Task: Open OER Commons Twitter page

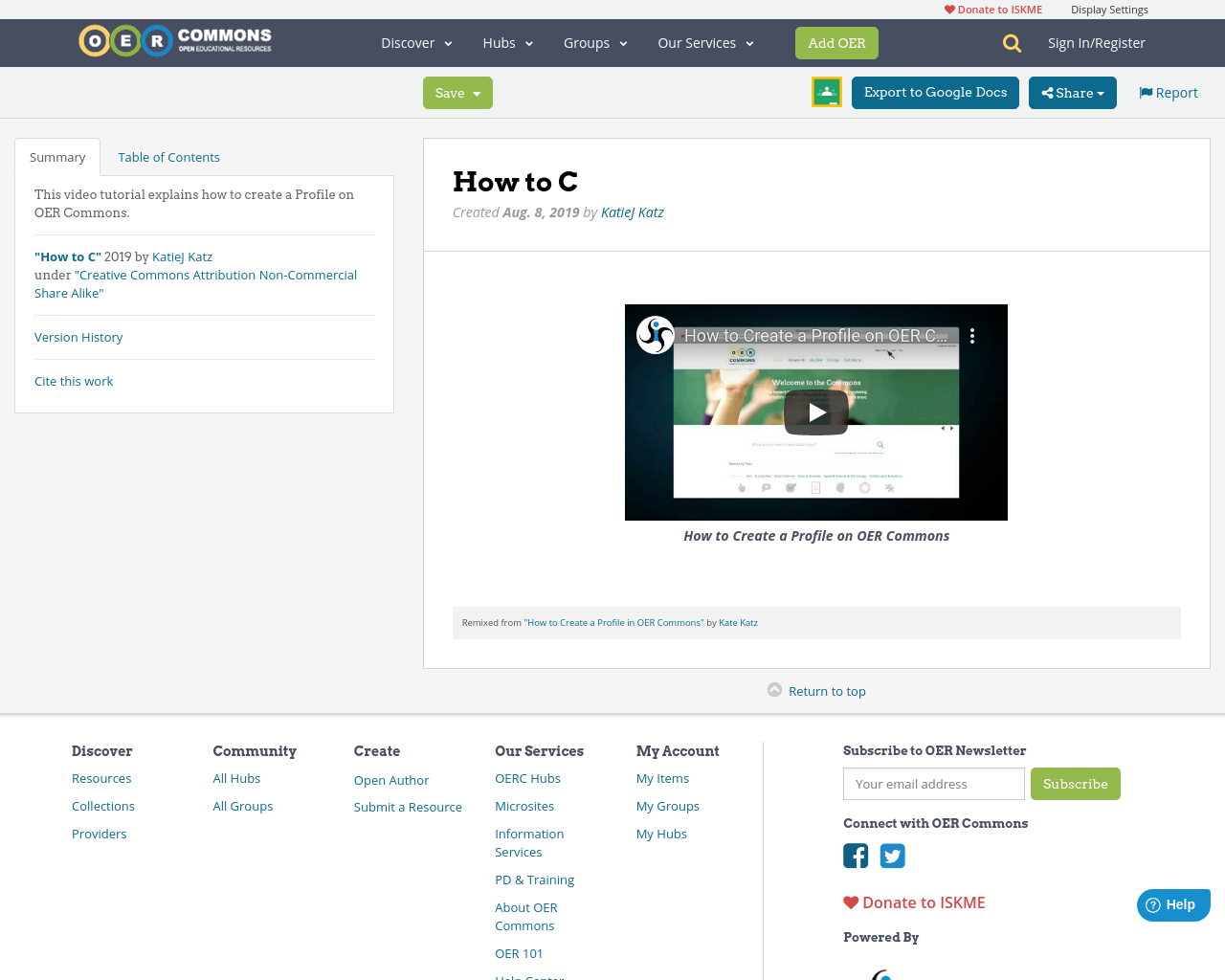Action: (892, 856)
